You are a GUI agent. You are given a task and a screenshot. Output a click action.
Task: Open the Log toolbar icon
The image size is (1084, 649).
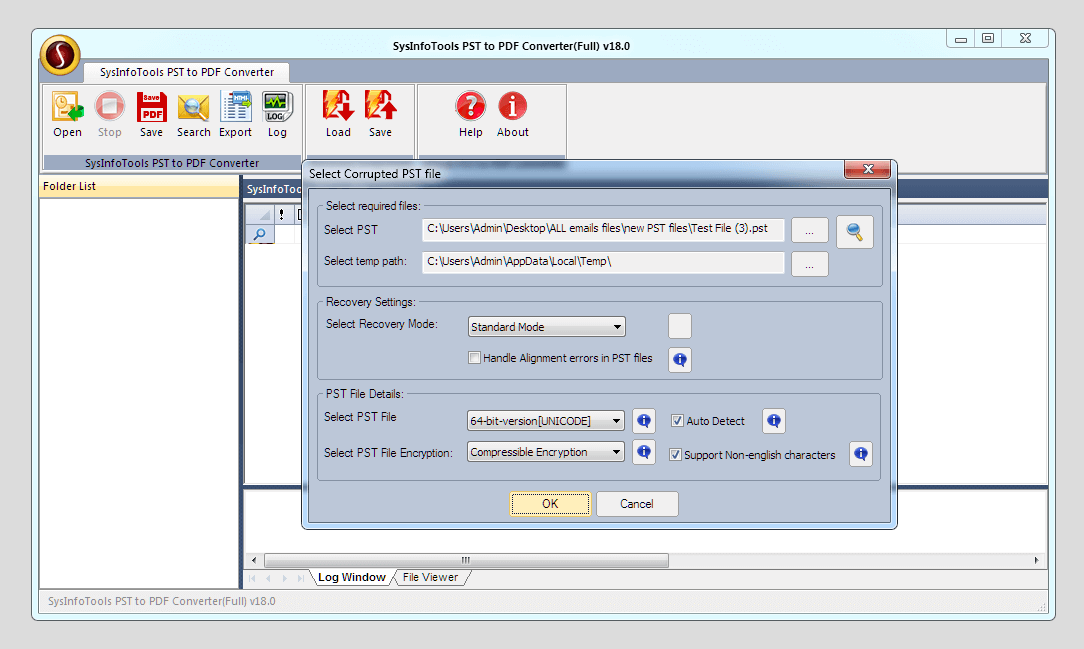tap(277, 115)
